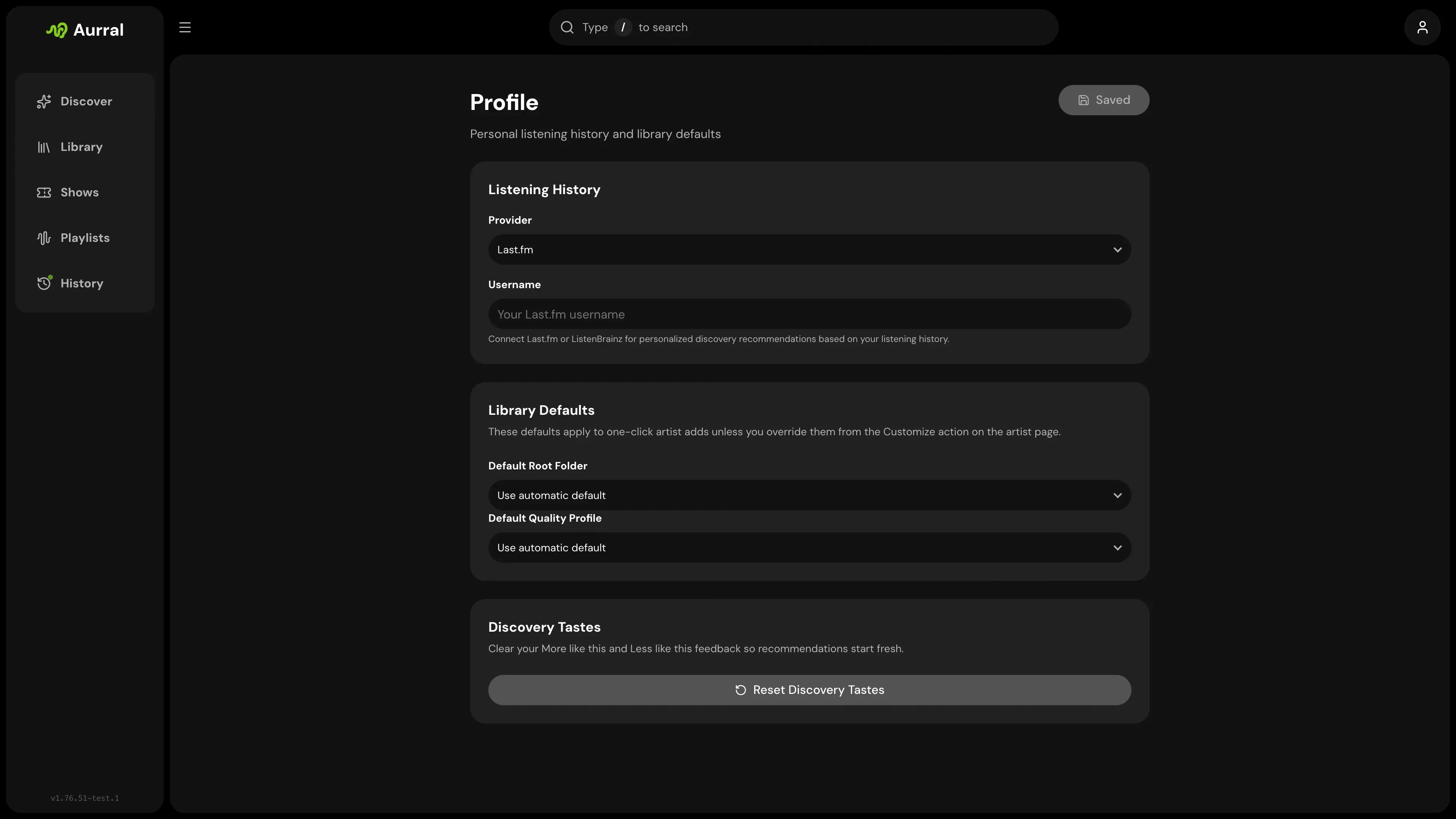Screen dimensions: 1456x819
Task: Focus the top search bar
Action: pos(803,27)
